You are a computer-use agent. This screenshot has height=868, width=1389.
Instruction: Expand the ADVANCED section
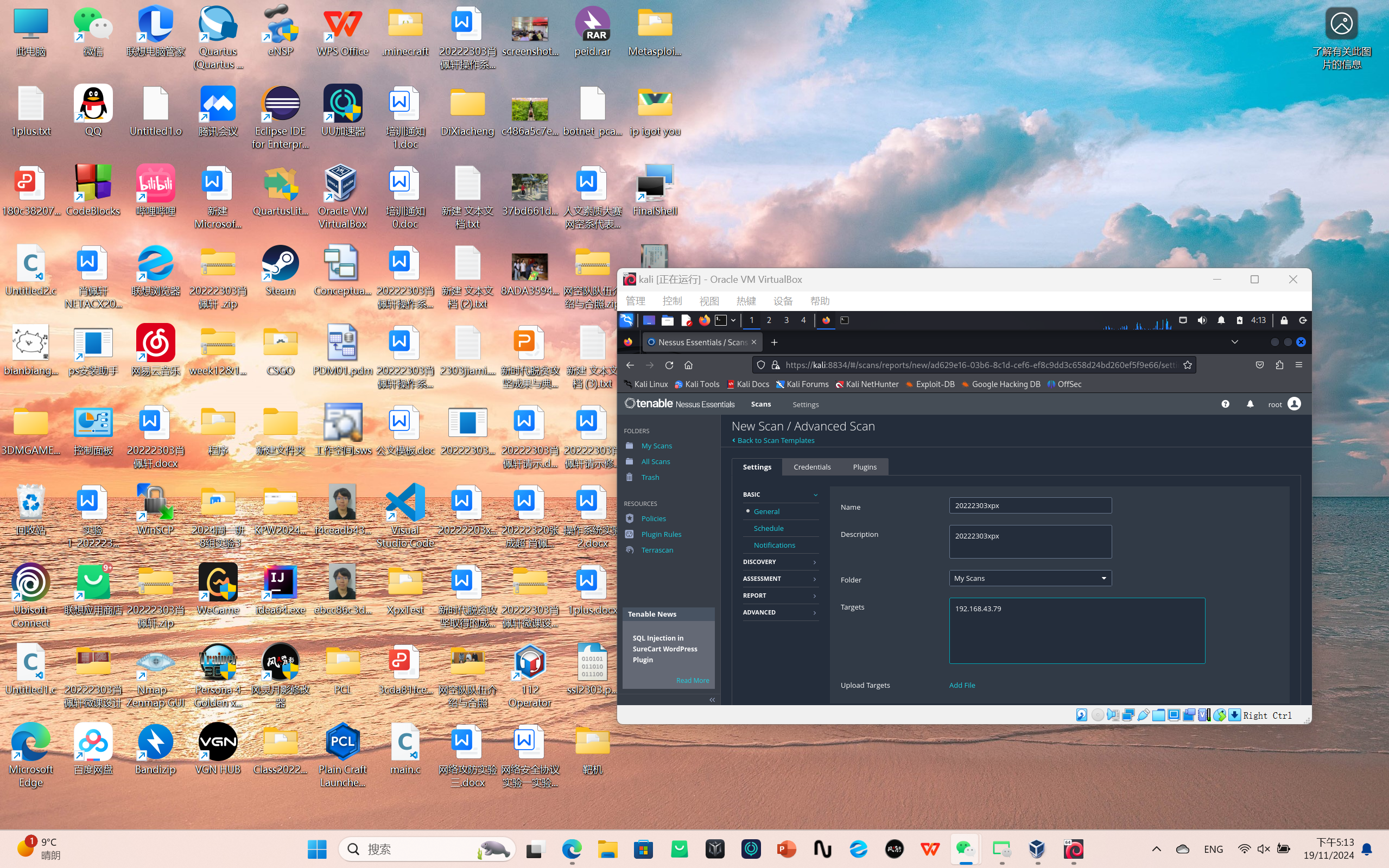click(x=780, y=612)
